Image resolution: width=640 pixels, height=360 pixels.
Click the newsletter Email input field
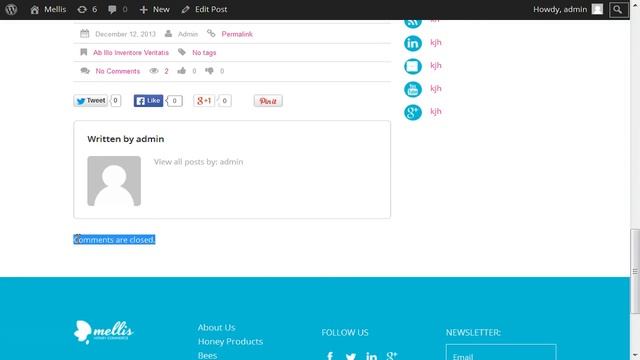point(501,352)
